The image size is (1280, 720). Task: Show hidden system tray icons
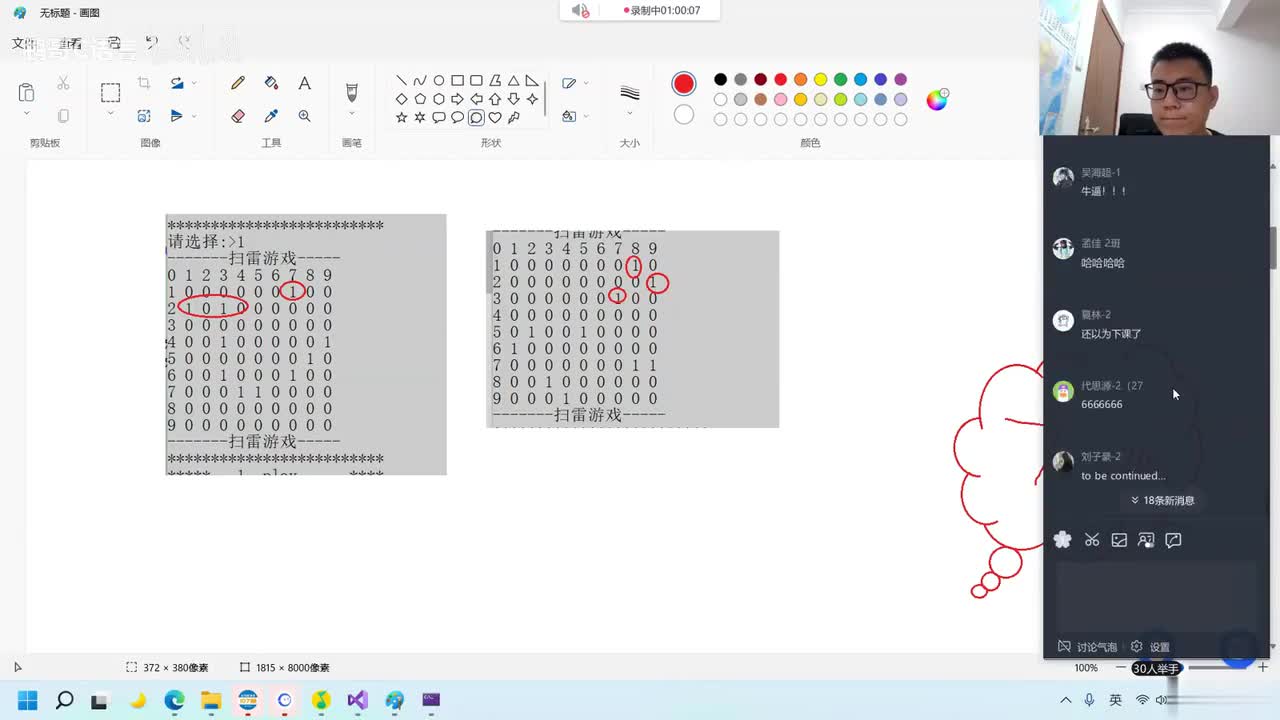(x=1066, y=700)
